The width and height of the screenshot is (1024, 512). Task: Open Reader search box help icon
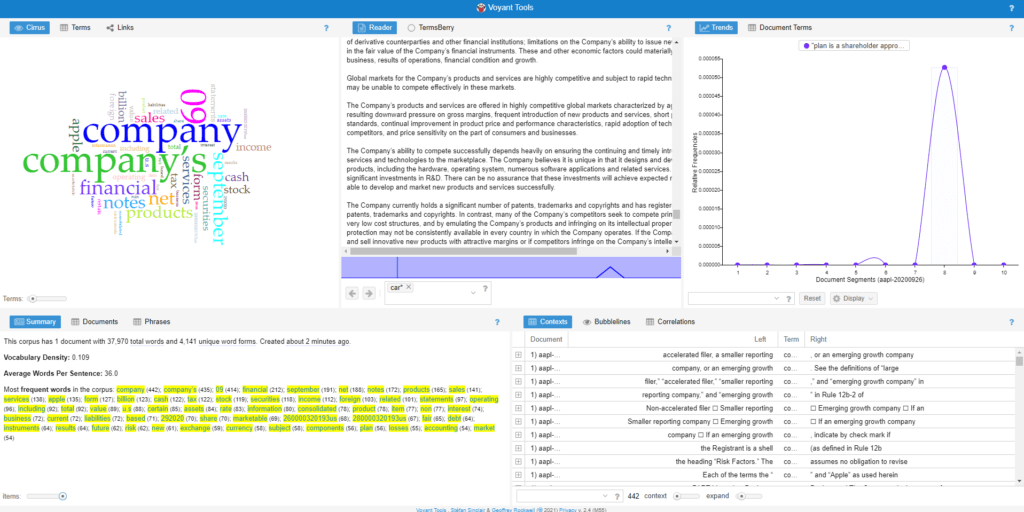485,289
